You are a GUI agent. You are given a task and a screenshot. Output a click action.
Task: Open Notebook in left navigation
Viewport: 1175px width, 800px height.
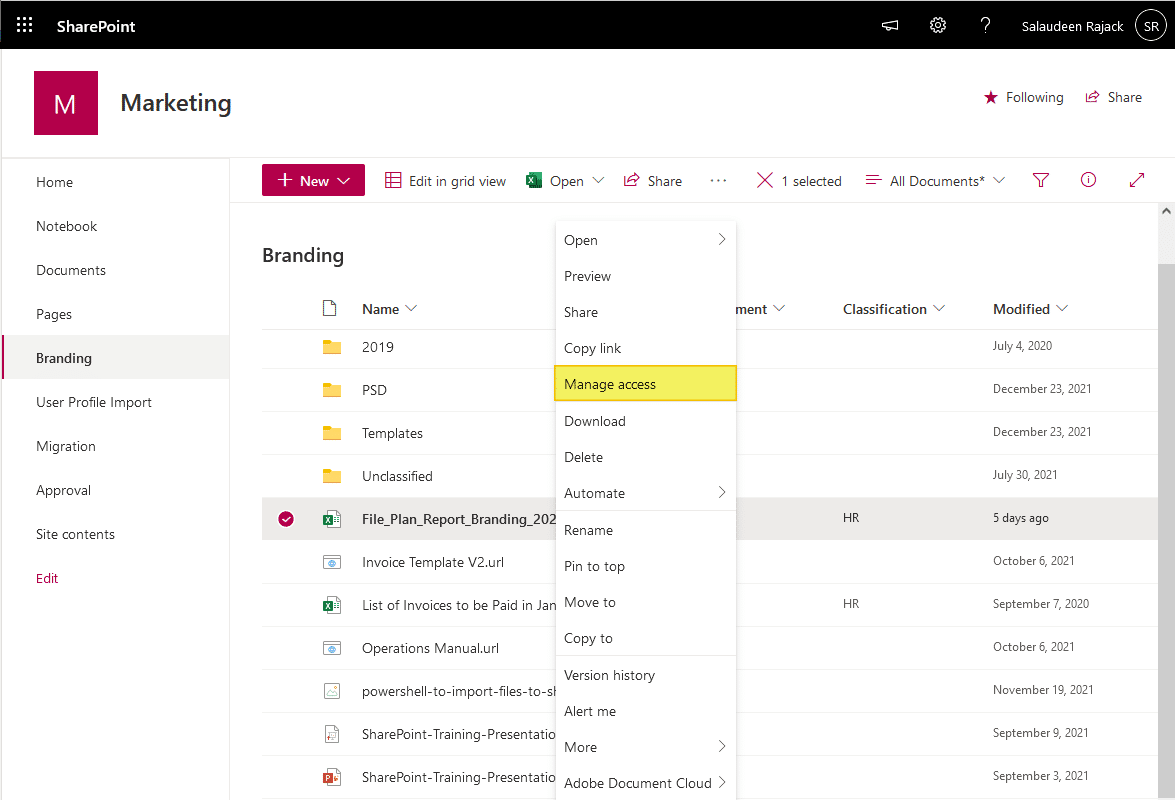(67, 226)
